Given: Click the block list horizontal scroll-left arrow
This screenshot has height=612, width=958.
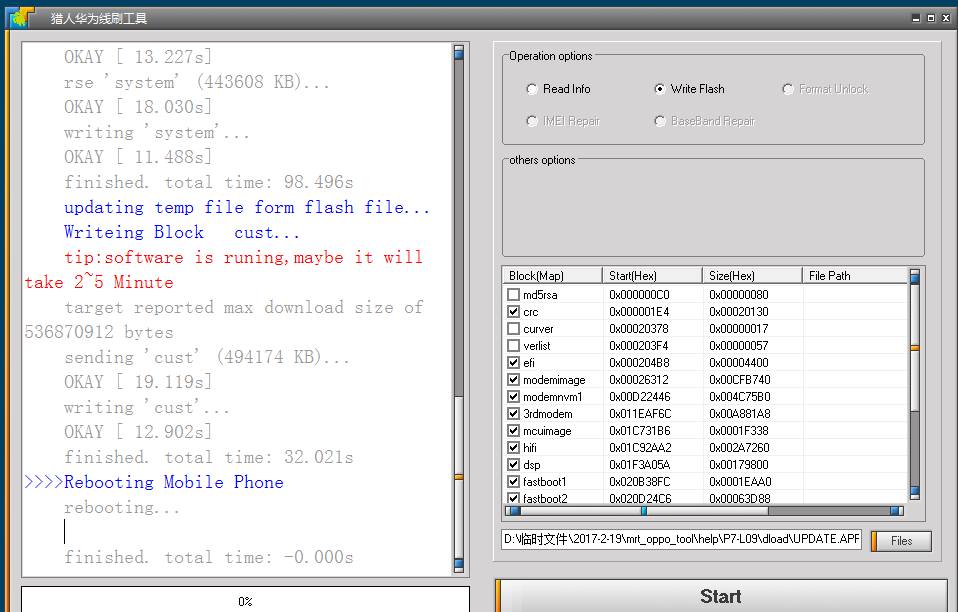Looking at the screenshot, I should point(514,511).
